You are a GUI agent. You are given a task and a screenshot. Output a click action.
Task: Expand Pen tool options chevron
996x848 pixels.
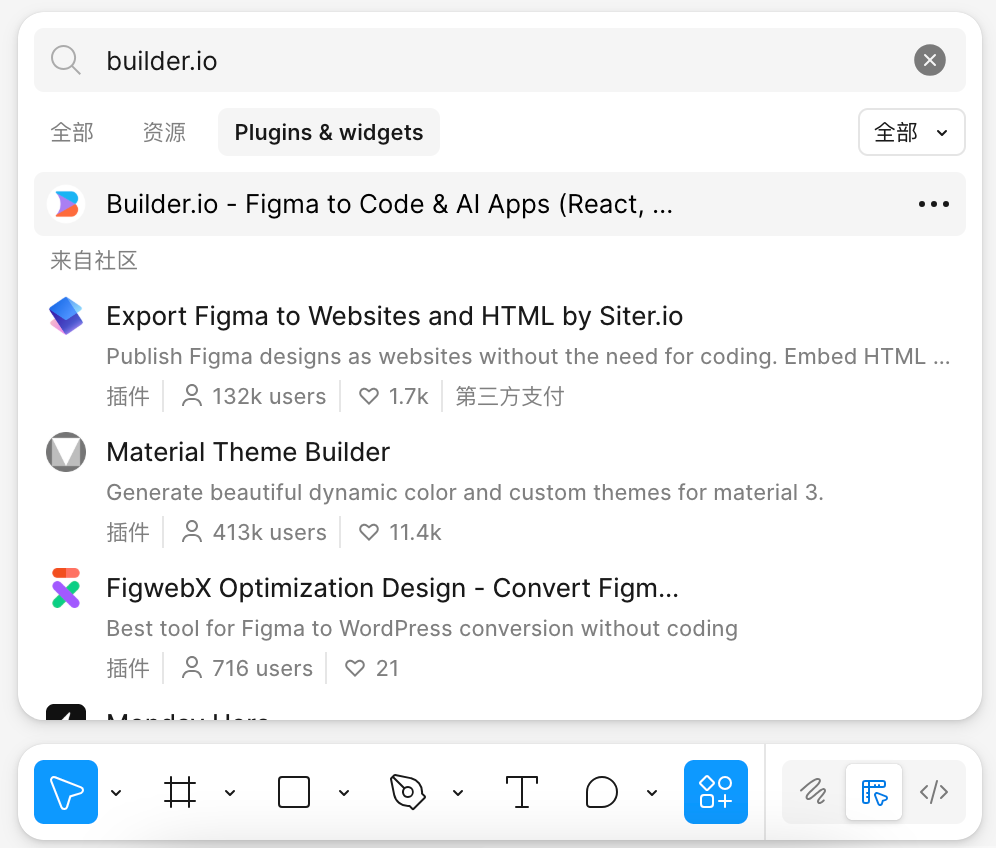(x=458, y=792)
